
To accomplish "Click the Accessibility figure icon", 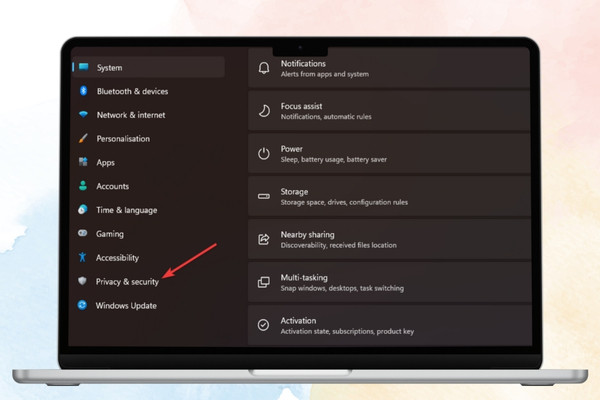I will tap(82, 257).
